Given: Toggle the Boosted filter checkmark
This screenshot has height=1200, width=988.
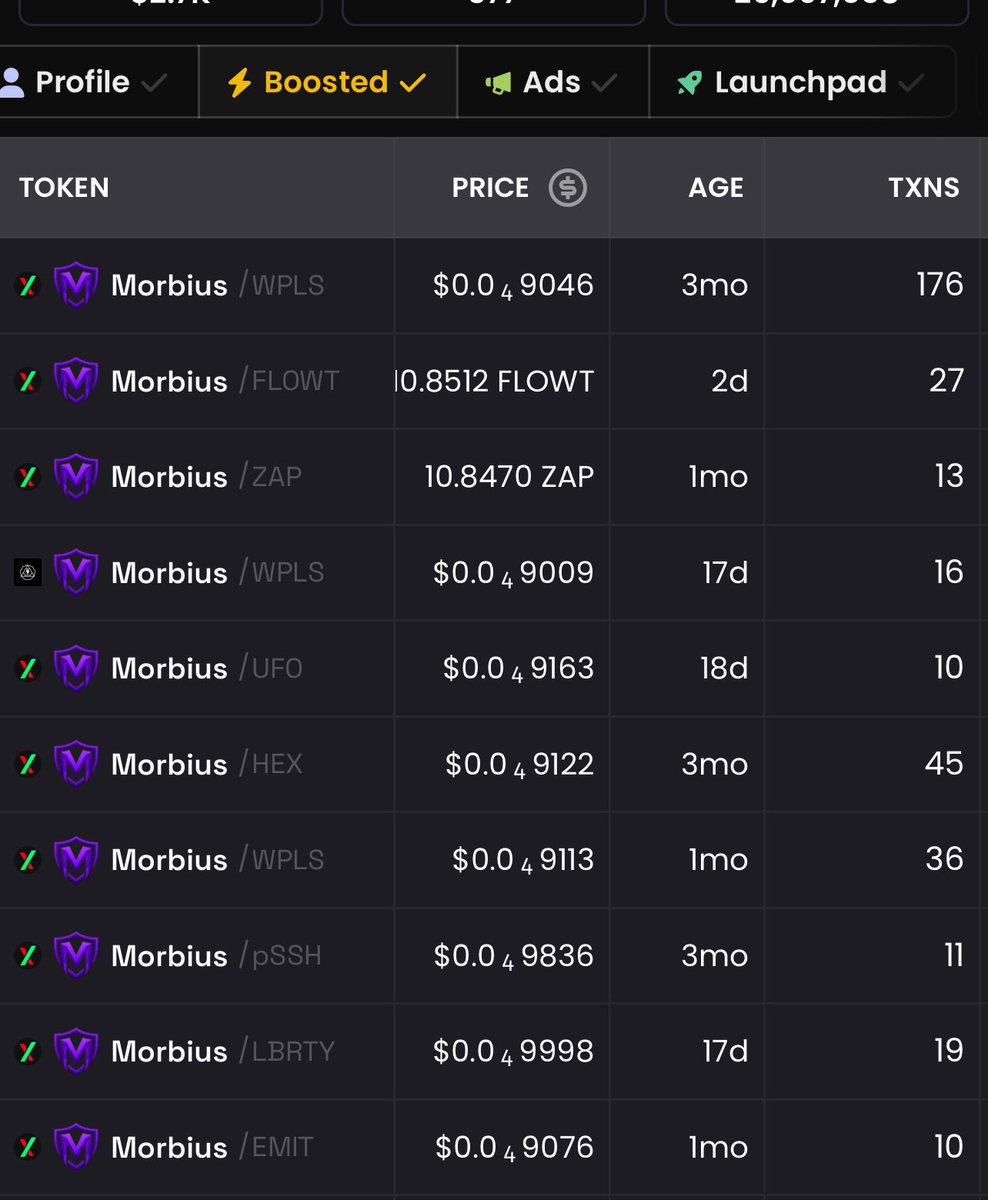Looking at the screenshot, I should coord(412,82).
